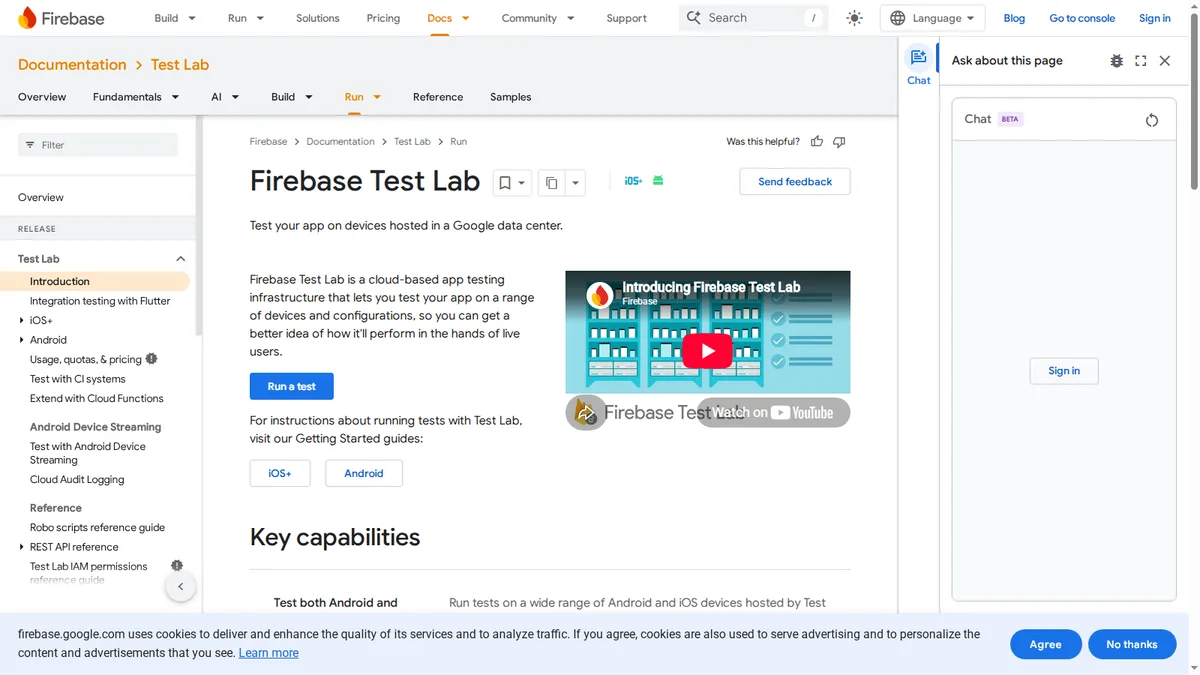Screen dimensions: 1200x675
Task: Switch to the Samples docs tab
Action: (x=510, y=97)
